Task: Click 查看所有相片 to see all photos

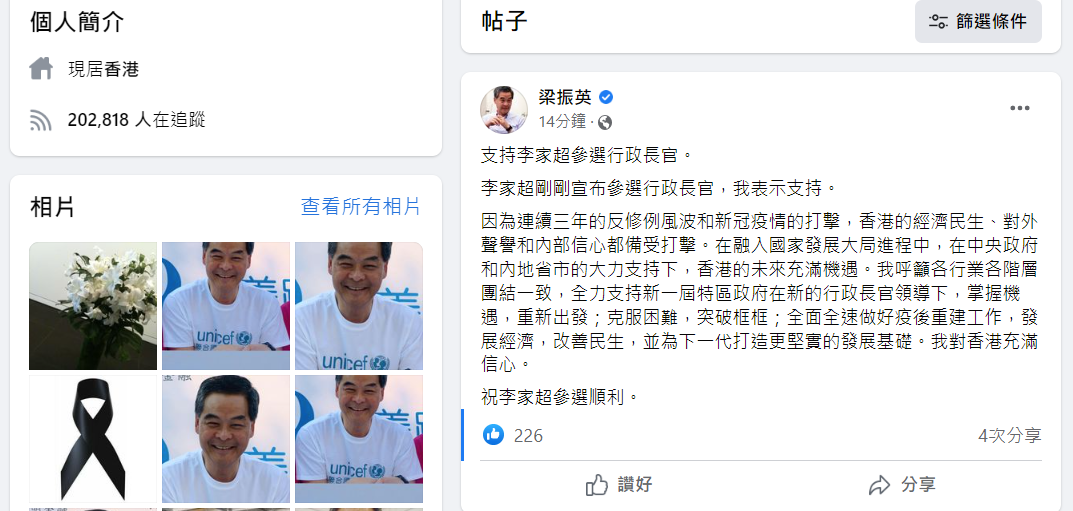Action: [x=361, y=207]
